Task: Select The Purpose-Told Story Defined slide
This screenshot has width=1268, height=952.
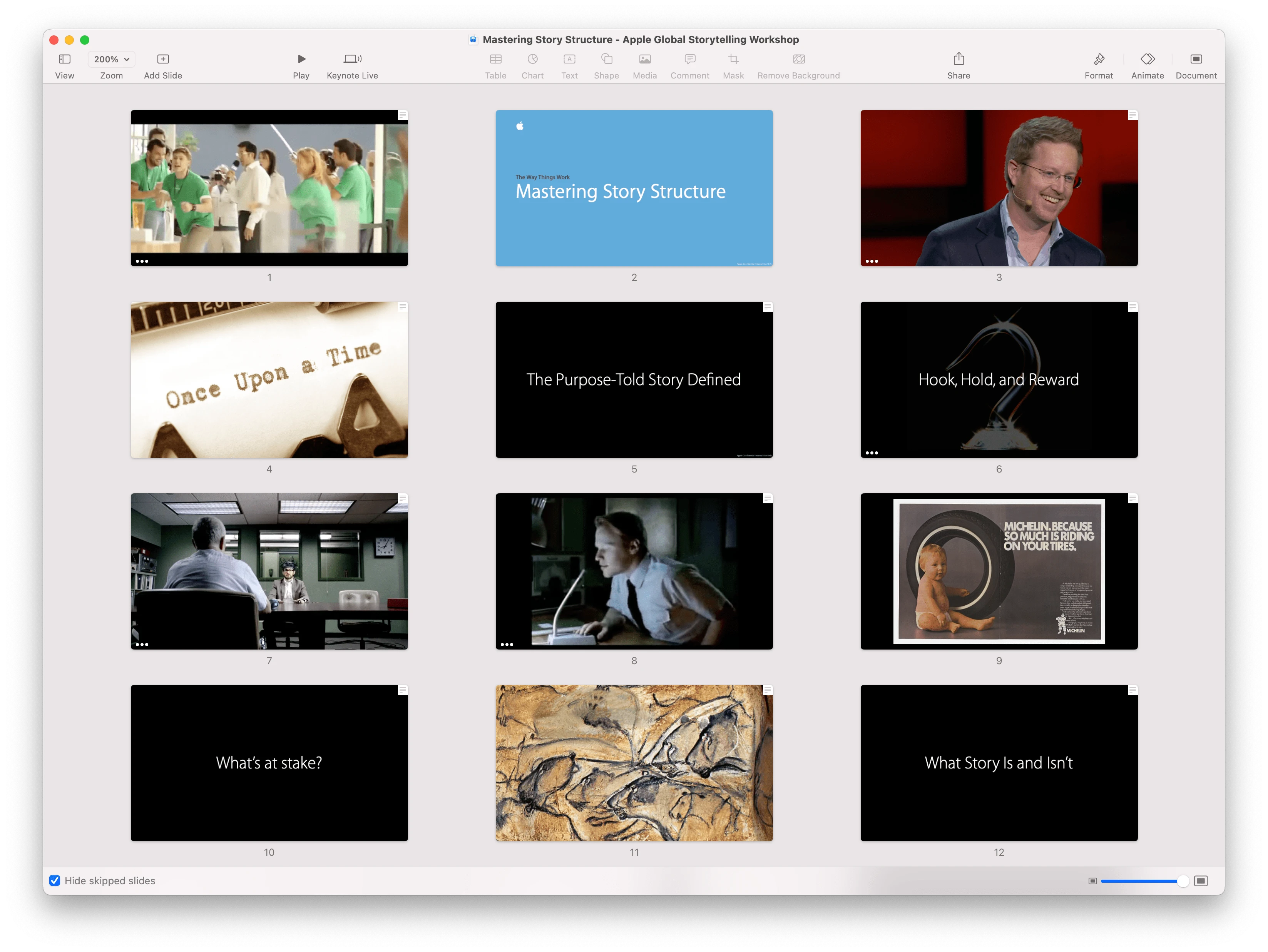Action: [634, 379]
